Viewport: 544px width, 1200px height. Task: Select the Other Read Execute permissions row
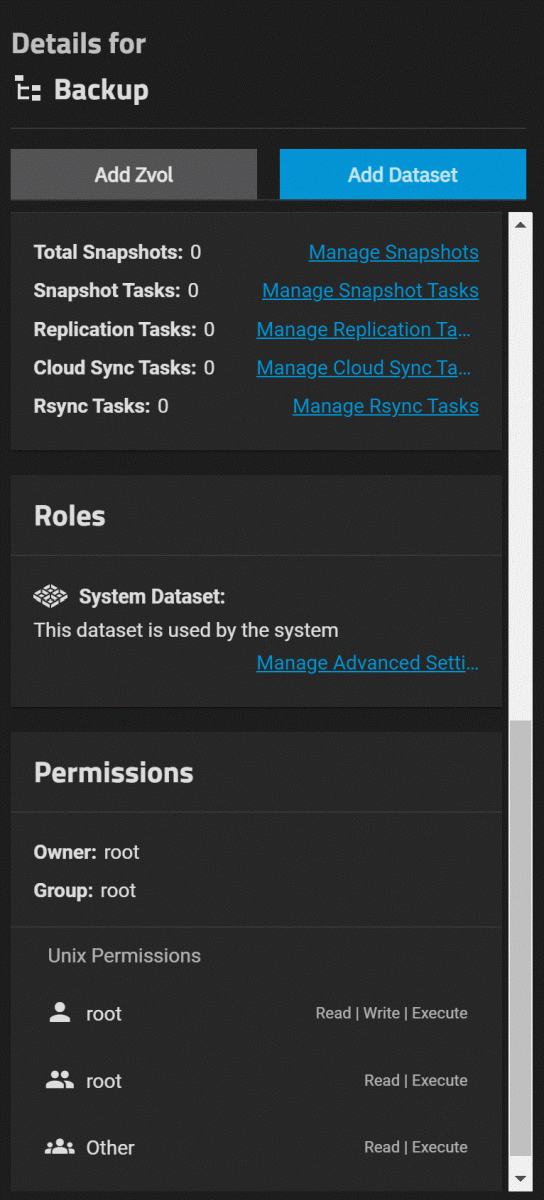point(257,1147)
